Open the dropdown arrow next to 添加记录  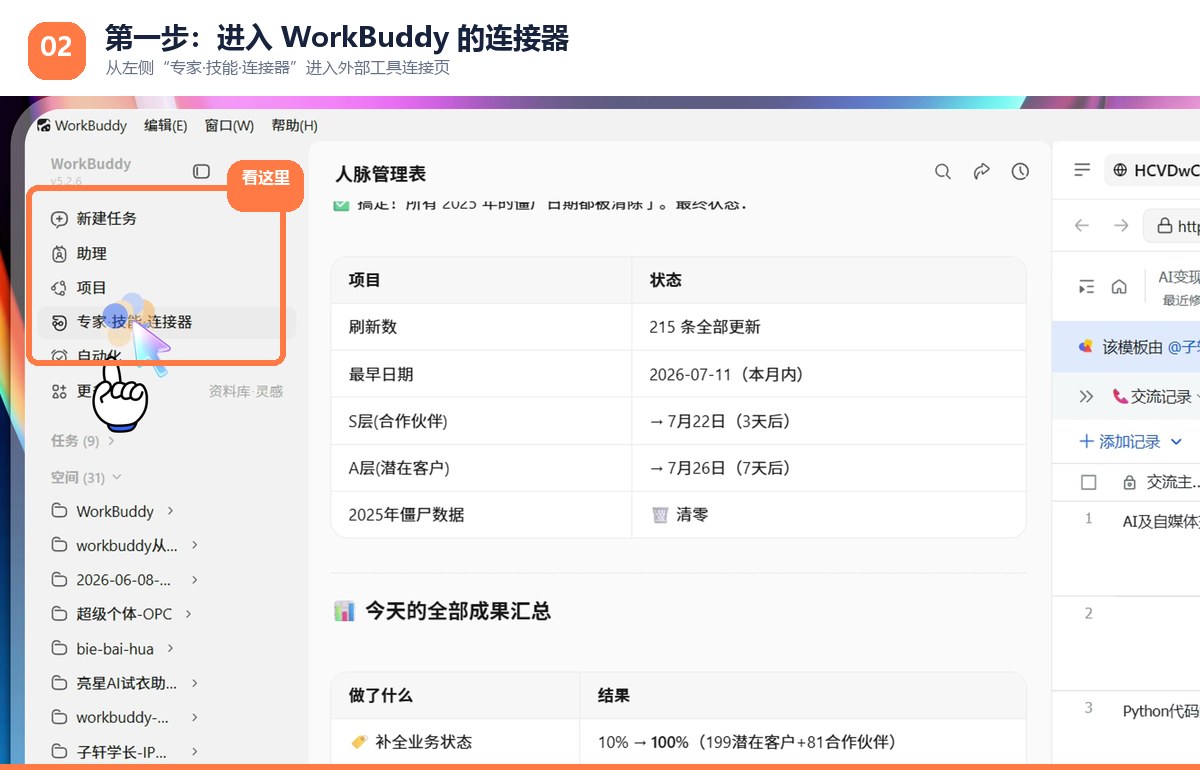[1176, 442]
